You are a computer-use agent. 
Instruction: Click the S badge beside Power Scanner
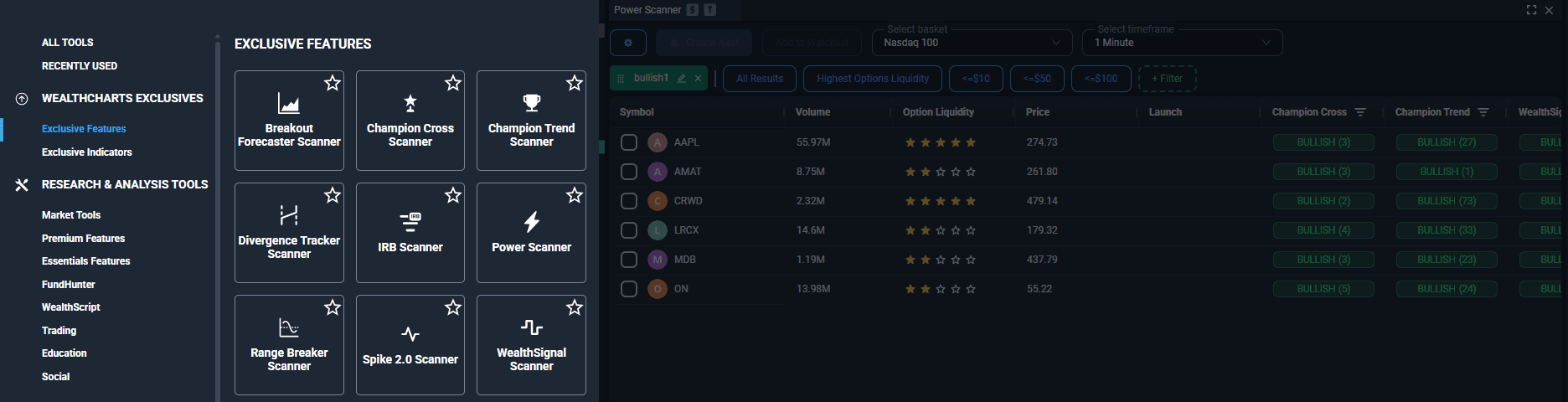[692, 10]
